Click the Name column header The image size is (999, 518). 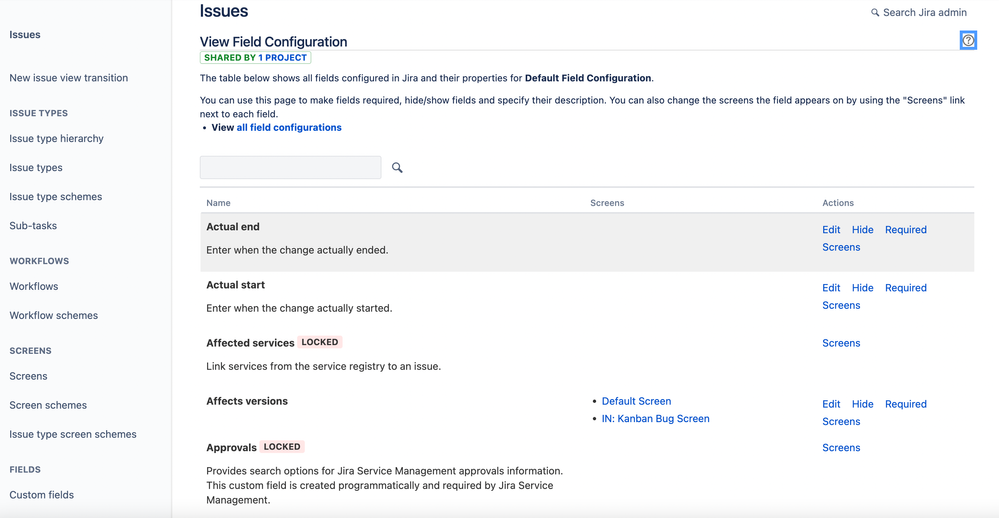click(219, 203)
